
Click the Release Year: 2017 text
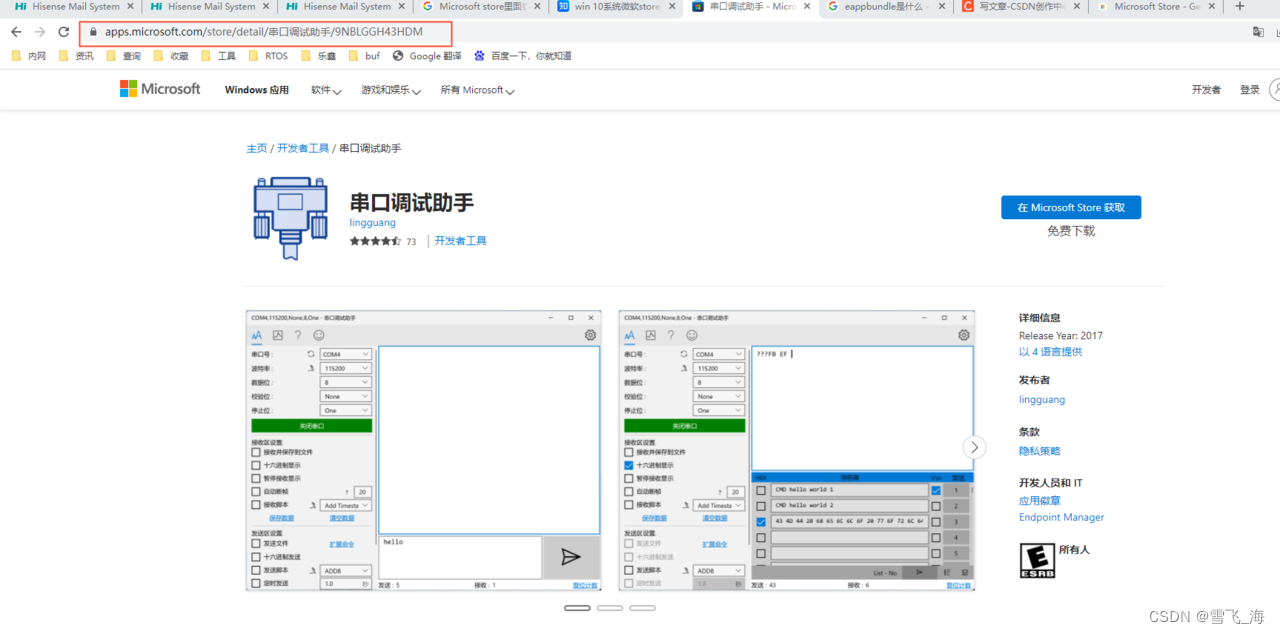tap(1061, 335)
